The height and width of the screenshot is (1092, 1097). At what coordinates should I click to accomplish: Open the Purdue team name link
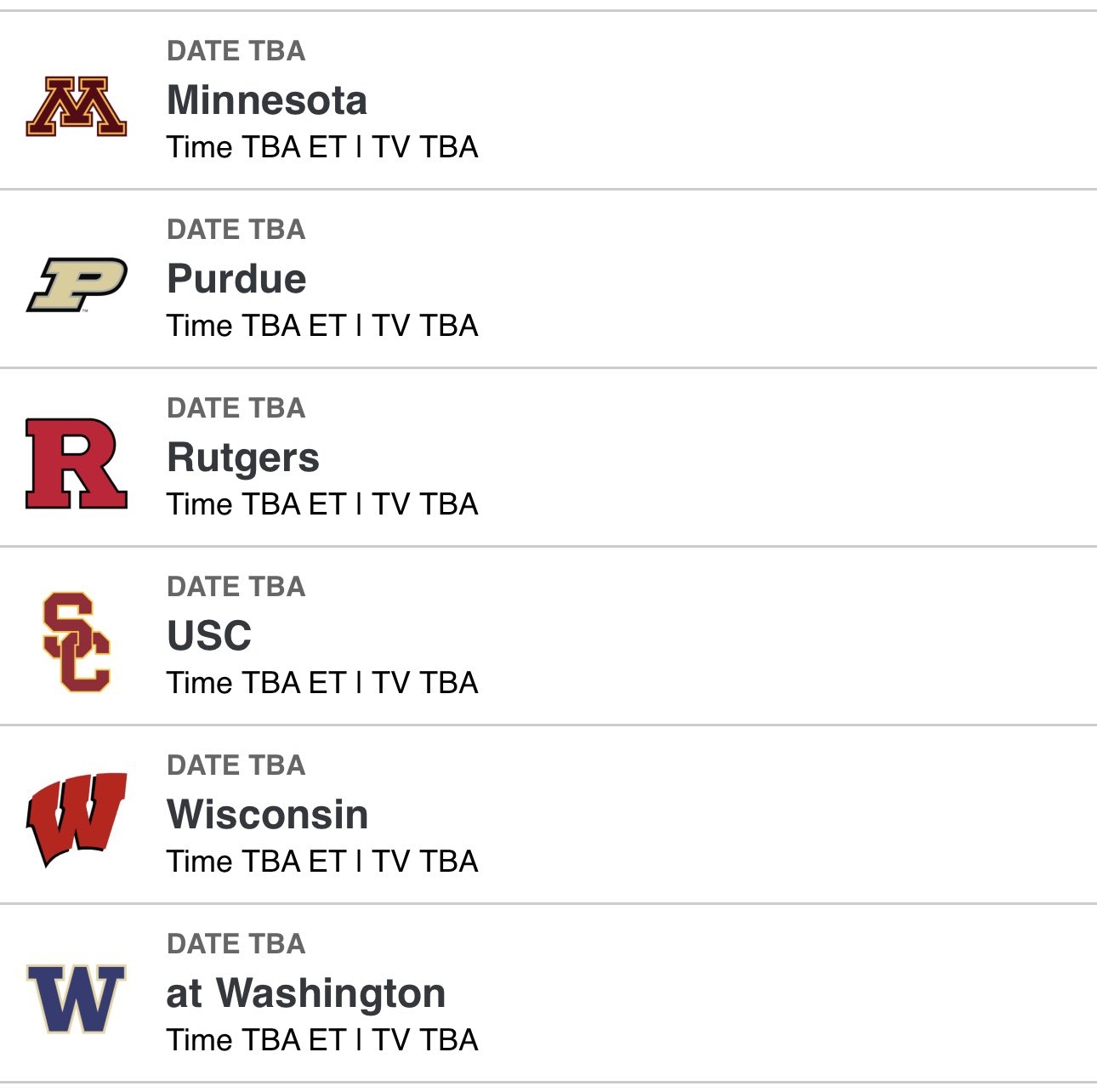(236, 279)
